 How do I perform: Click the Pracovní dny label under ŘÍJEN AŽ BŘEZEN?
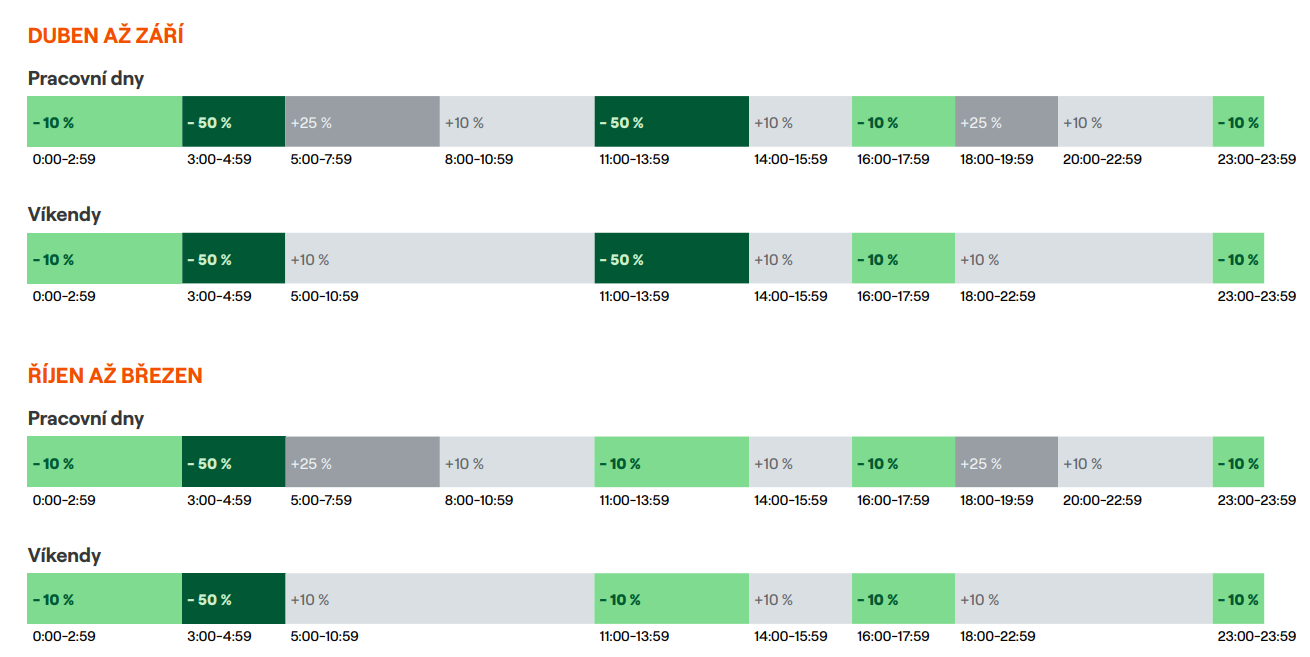point(86,418)
